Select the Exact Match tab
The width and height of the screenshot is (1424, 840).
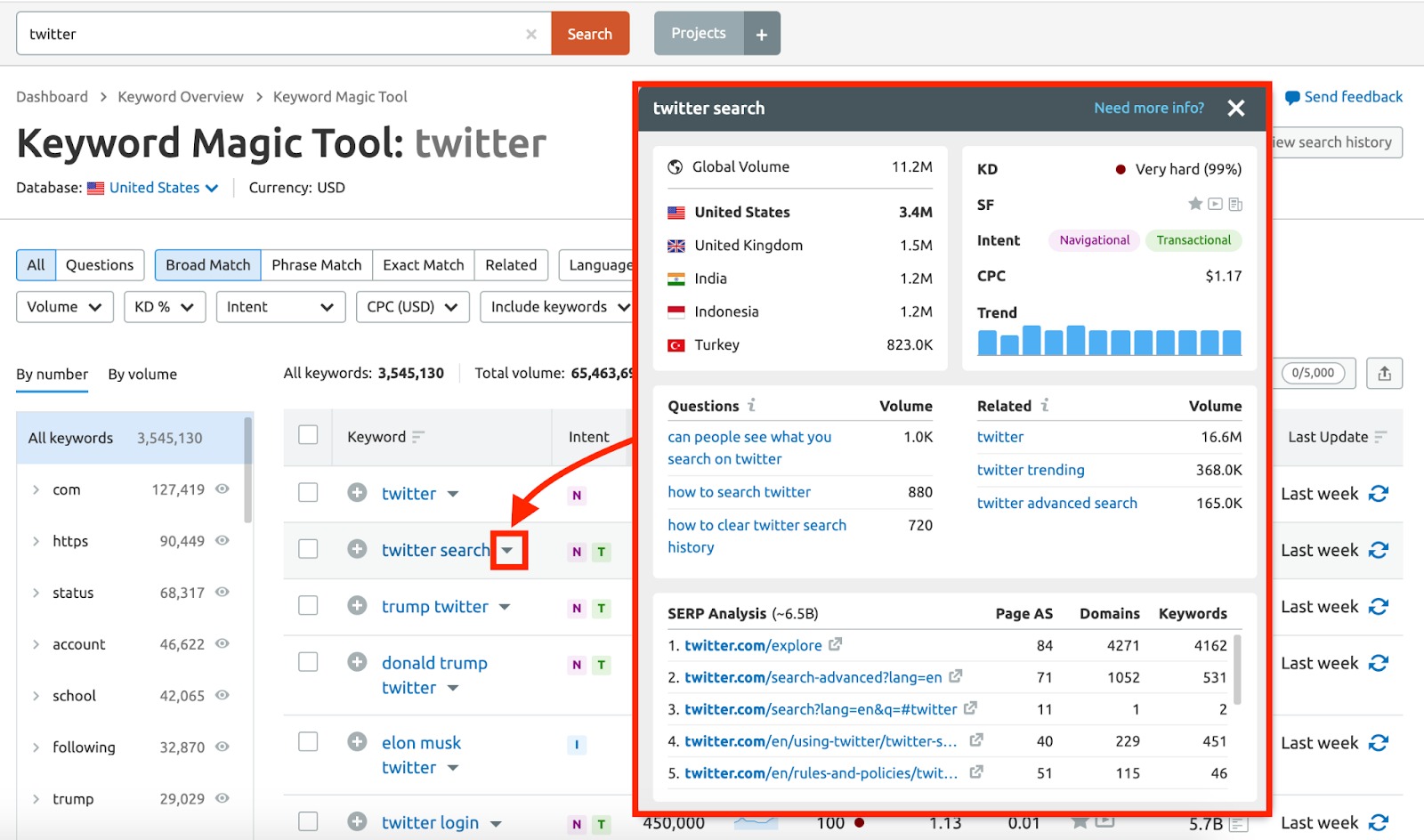pos(424,265)
